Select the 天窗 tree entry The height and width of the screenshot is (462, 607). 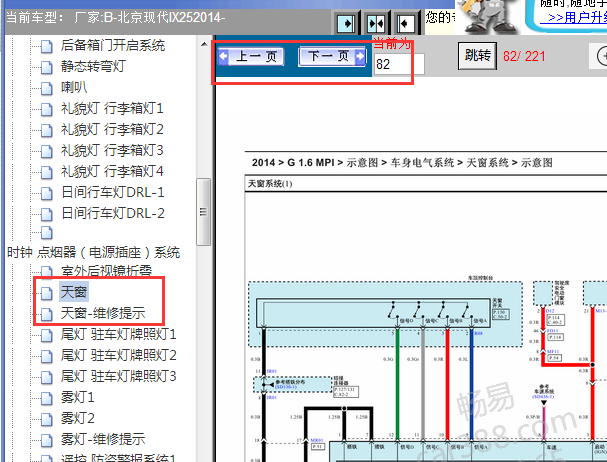pos(74,292)
